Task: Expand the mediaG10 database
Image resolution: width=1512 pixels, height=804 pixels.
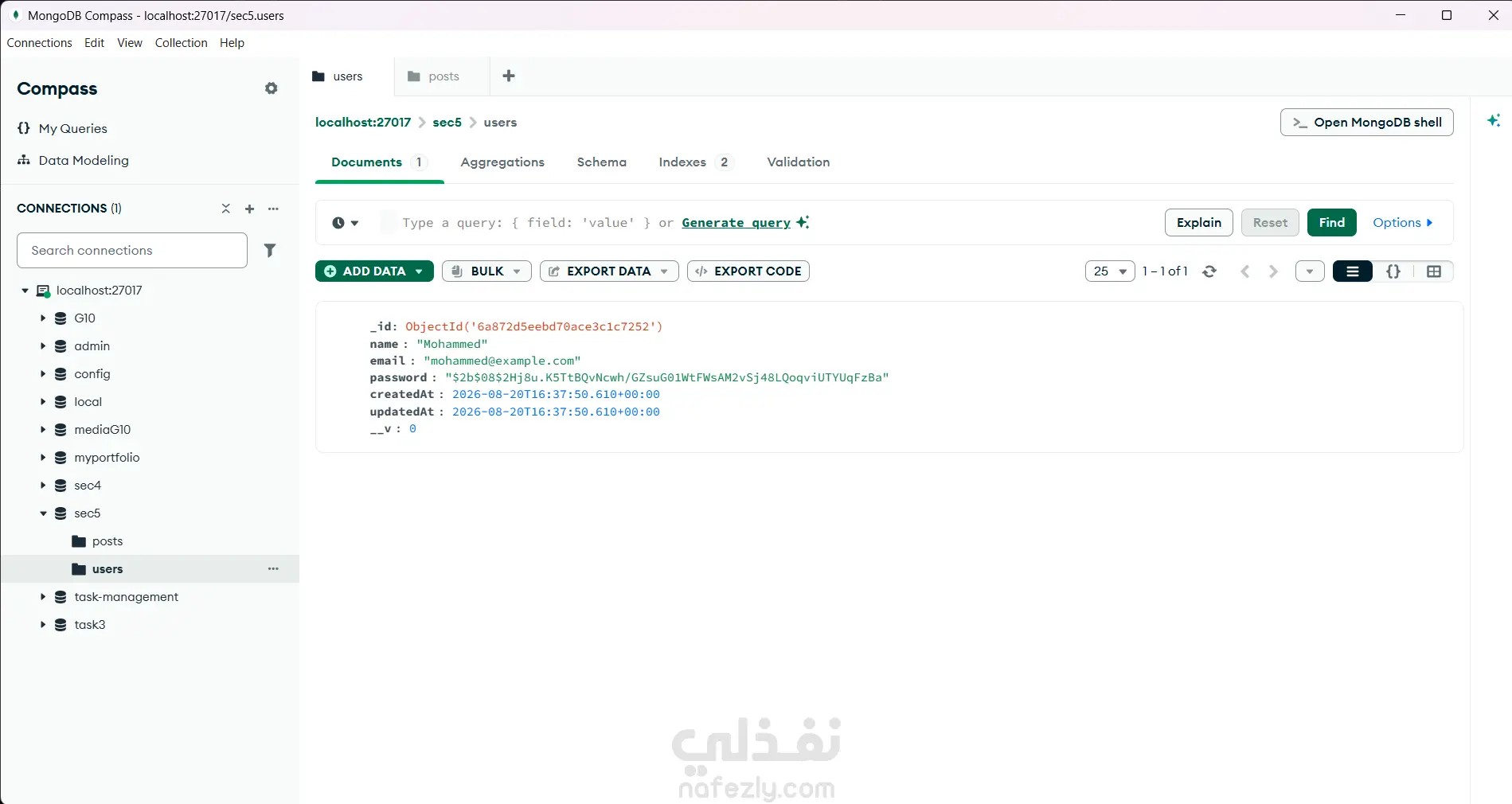Action: [x=43, y=430]
